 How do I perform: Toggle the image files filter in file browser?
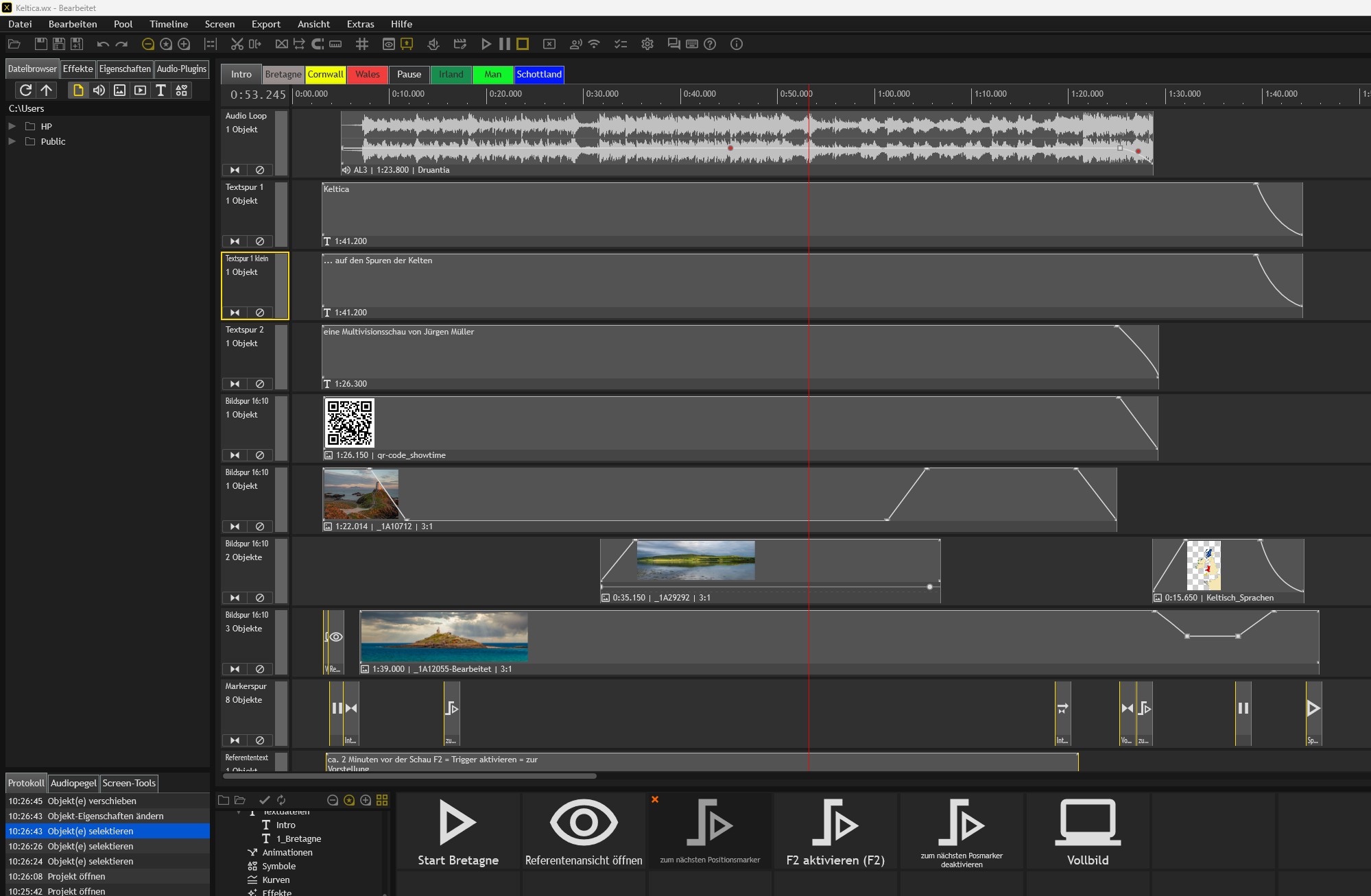(119, 90)
